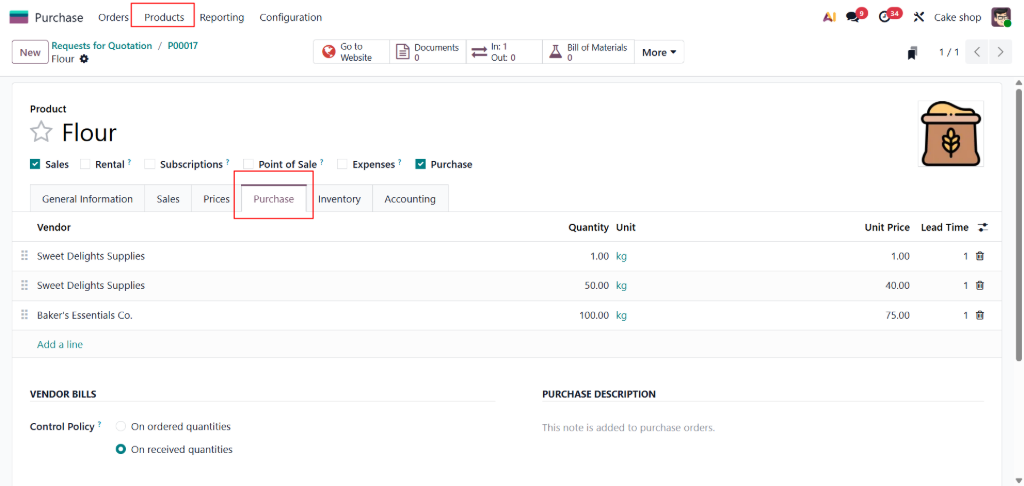
Task: Open the messages chat icon
Action: tap(852, 17)
